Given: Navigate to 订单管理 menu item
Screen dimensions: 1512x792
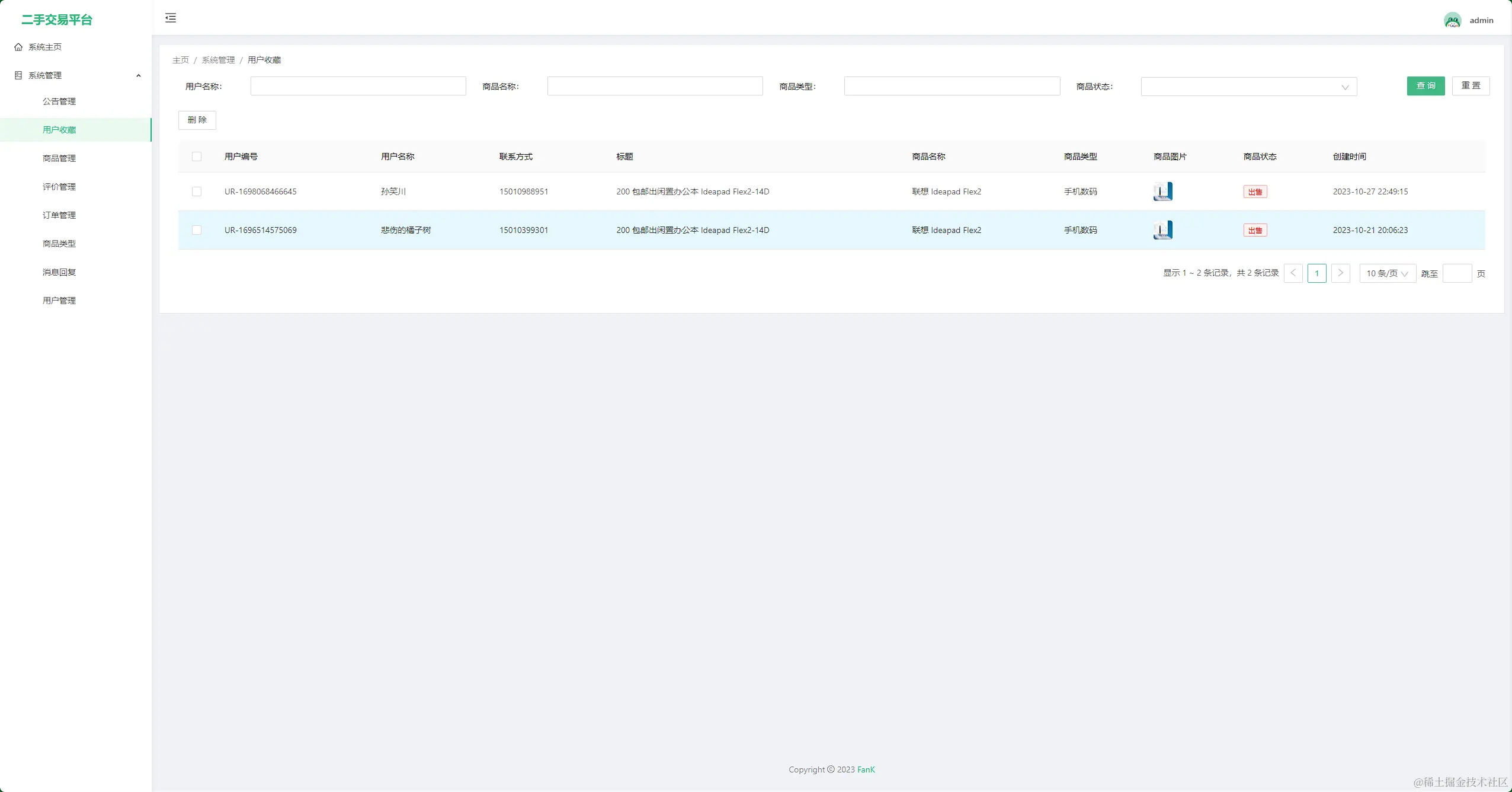Looking at the screenshot, I should pyautogui.click(x=59, y=215).
